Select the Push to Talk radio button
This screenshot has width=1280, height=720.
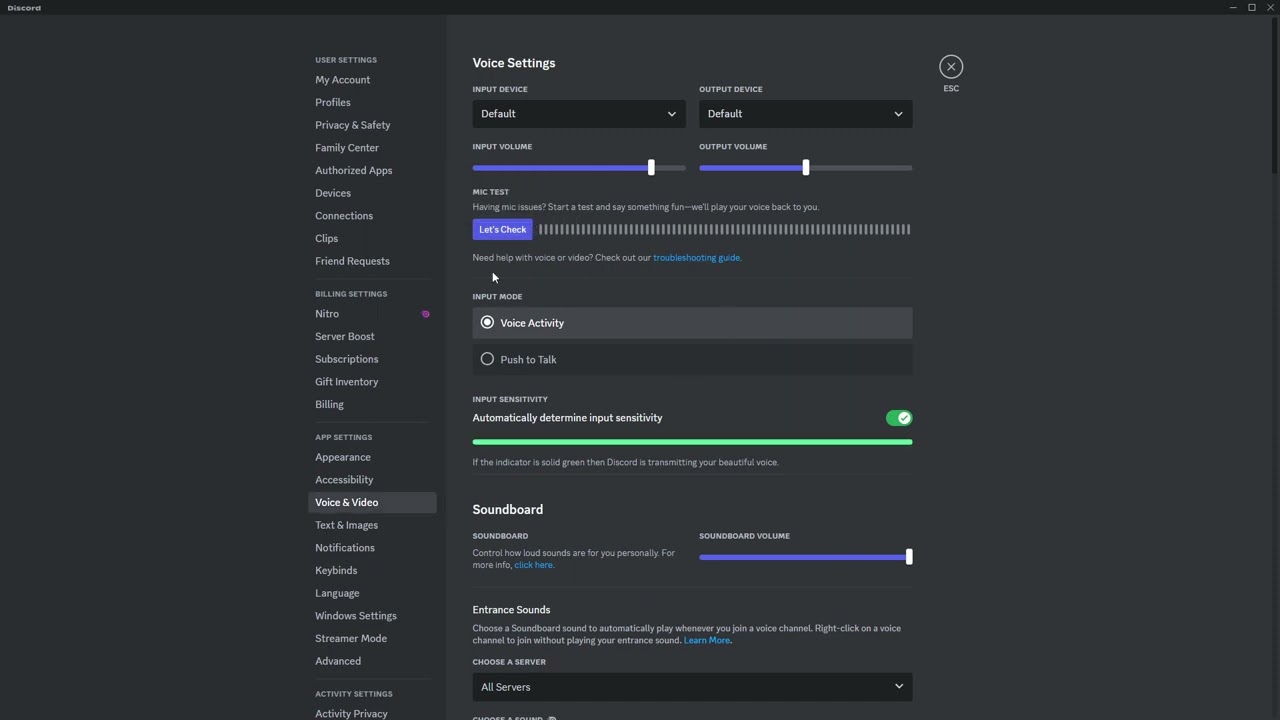(x=487, y=359)
